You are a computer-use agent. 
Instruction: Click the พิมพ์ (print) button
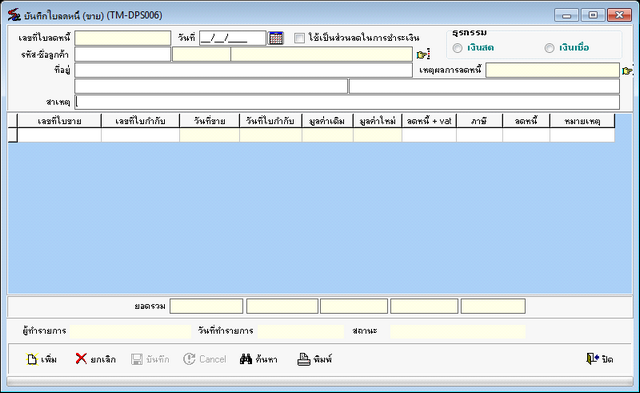coord(314,359)
